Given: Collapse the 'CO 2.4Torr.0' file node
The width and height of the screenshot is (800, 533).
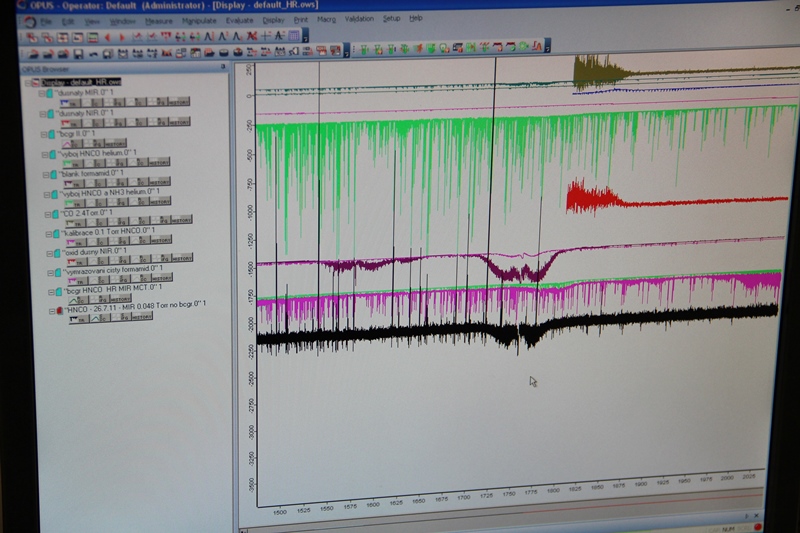Looking at the screenshot, I should [x=47, y=214].
